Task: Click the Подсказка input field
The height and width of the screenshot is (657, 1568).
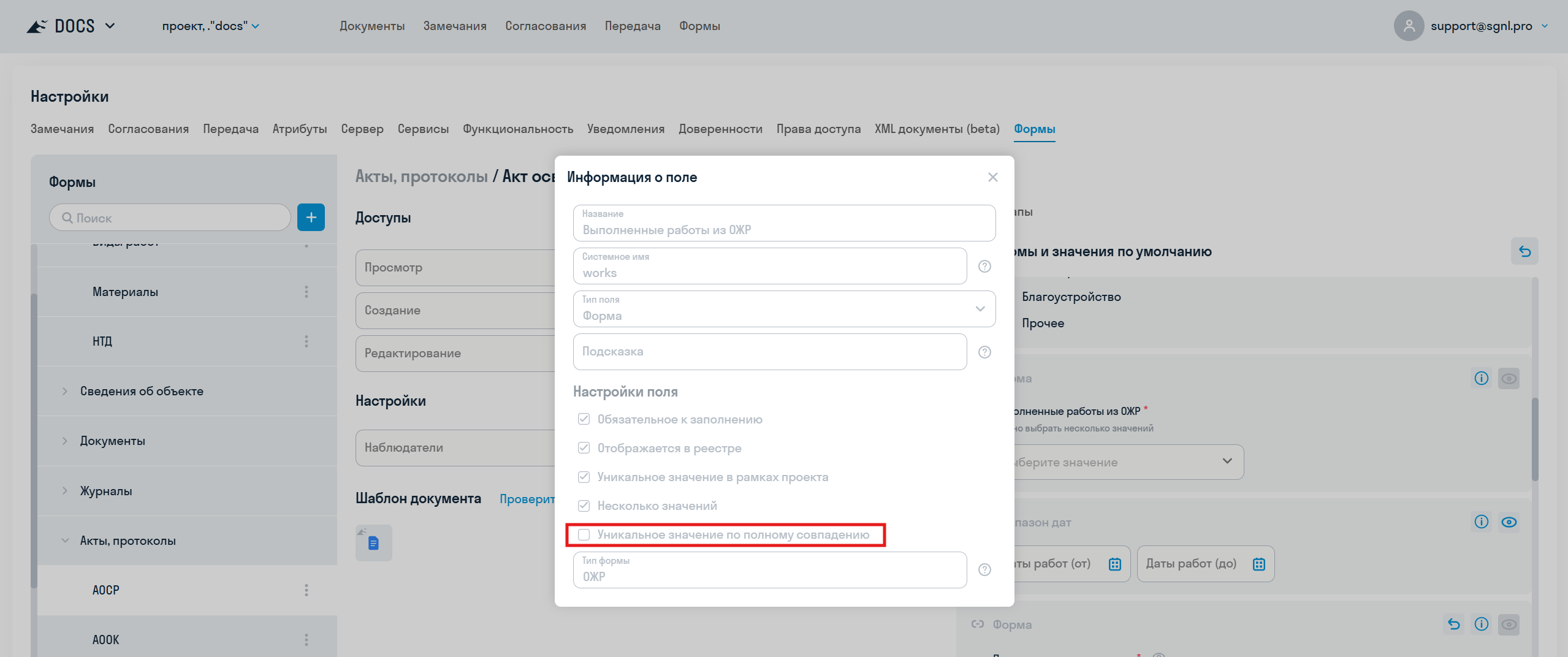Action: click(770, 352)
